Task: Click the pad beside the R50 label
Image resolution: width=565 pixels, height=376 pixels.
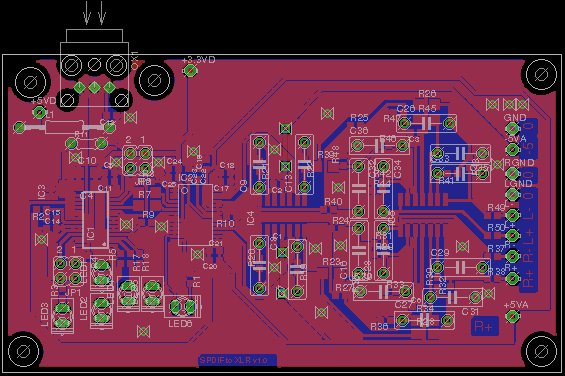Action: click(512, 236)
